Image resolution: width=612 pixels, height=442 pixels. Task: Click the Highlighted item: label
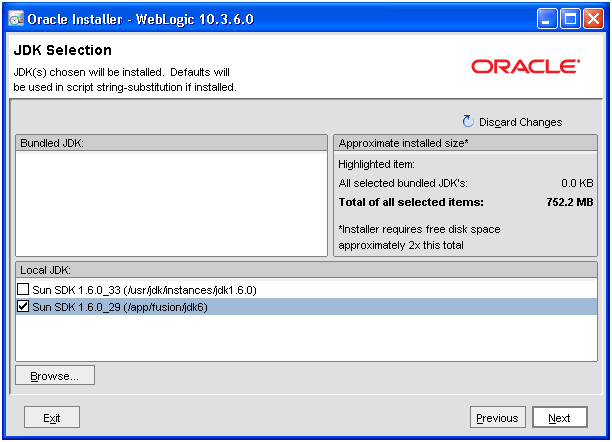(376, 164)
